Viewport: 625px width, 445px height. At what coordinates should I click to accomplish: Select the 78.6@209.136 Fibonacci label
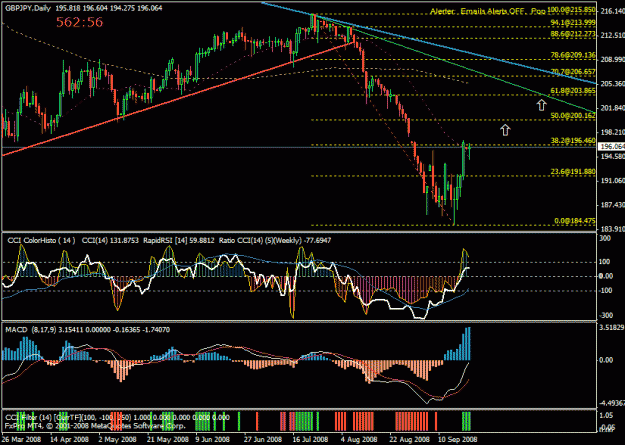click(x=573, y=55)
